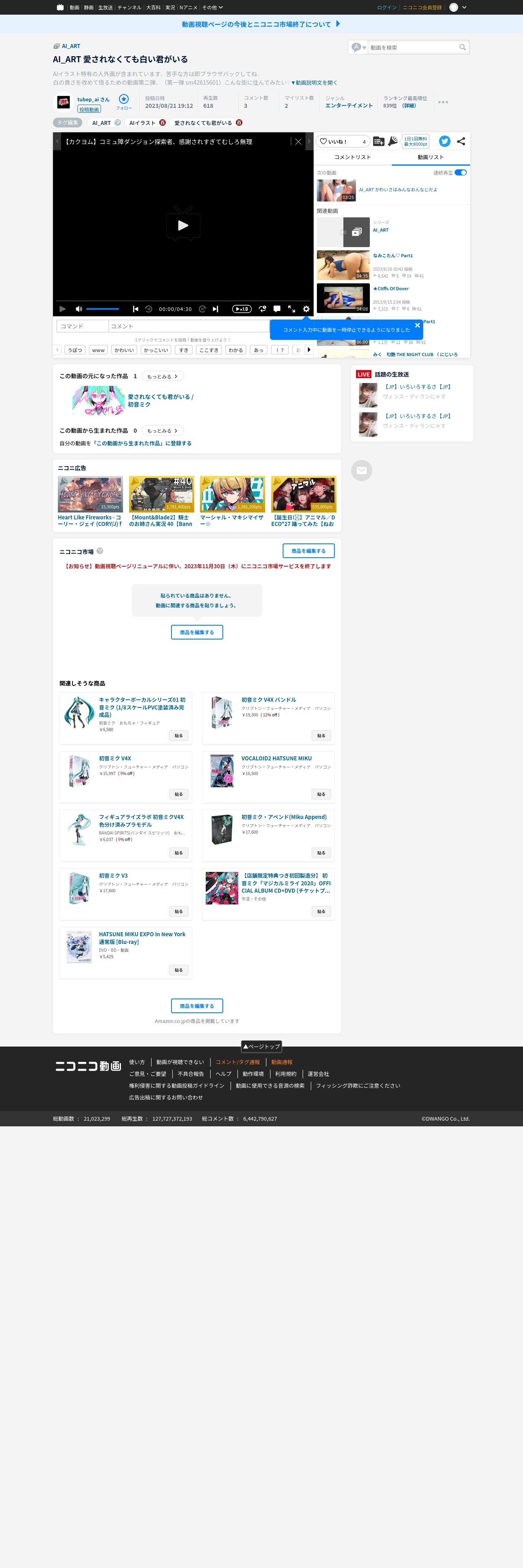Select the 動画リスト tab
Viewport: 523px width, 1568px height.
click(x=431, y=157)
